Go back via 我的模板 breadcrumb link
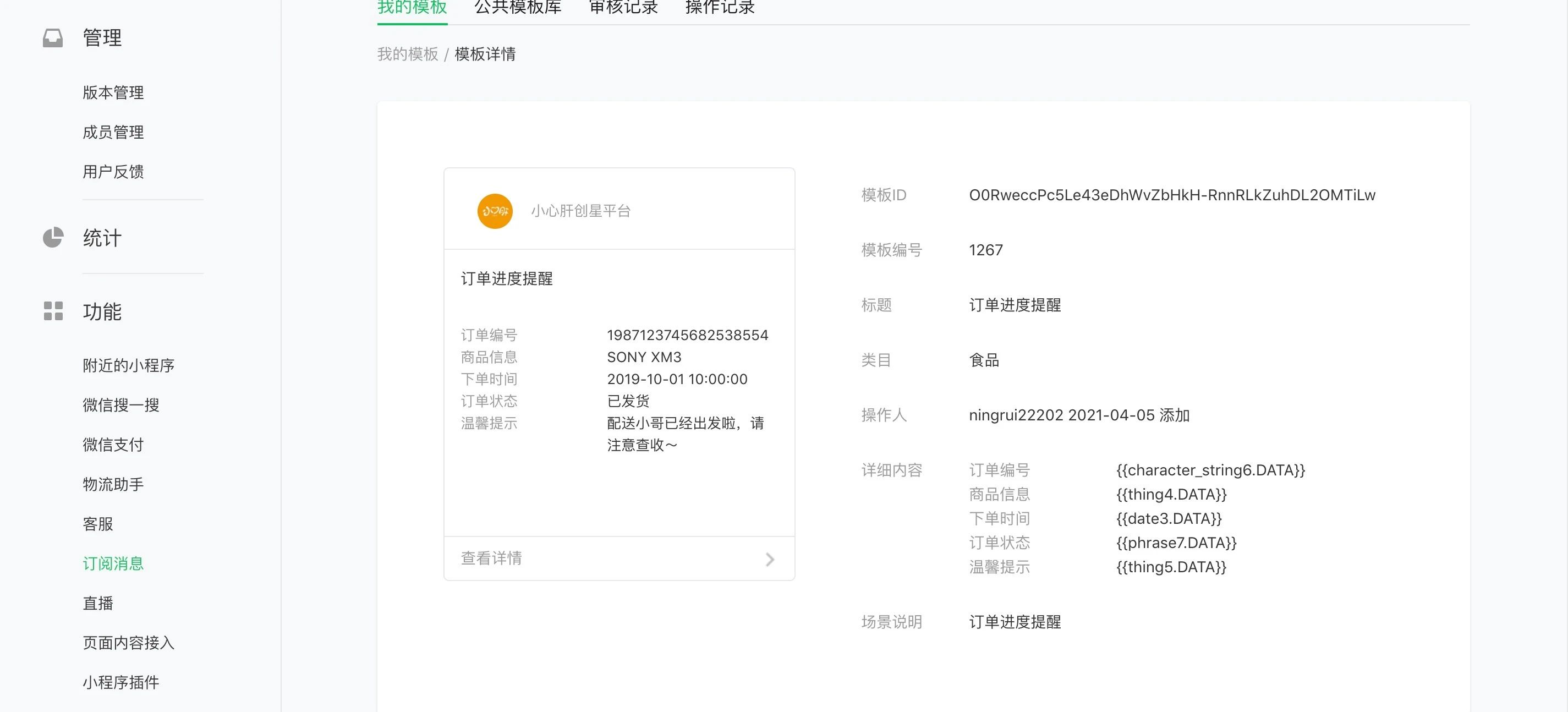 pyautogui.click(x=407, y=54)
